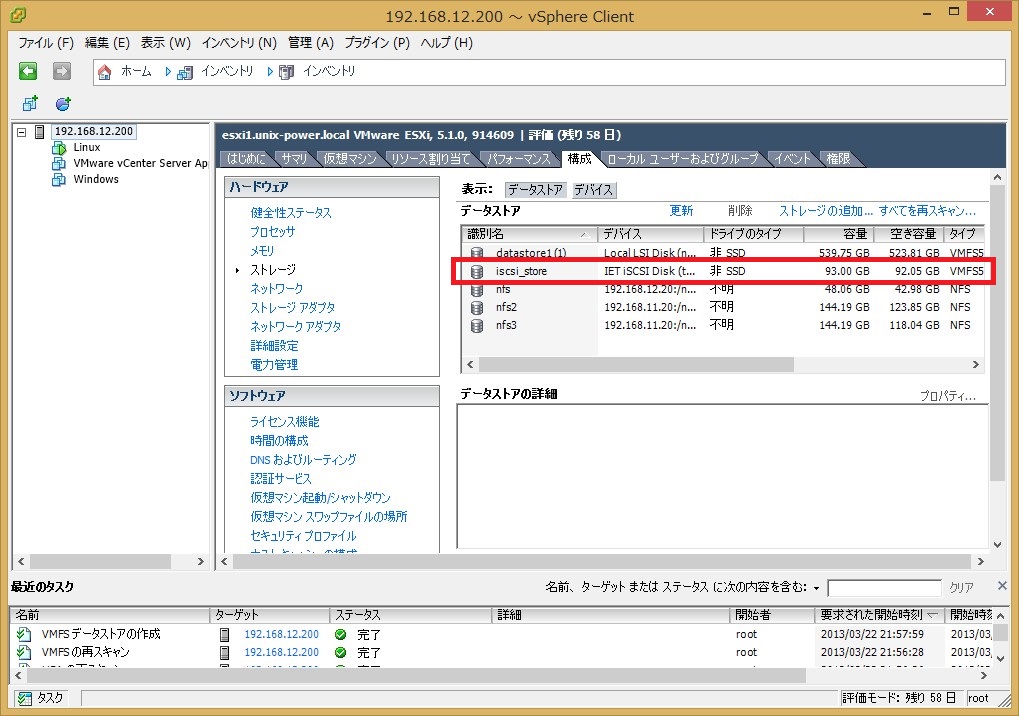
Task: Open the 管理 (A) menu
Action: coord(311,43)
